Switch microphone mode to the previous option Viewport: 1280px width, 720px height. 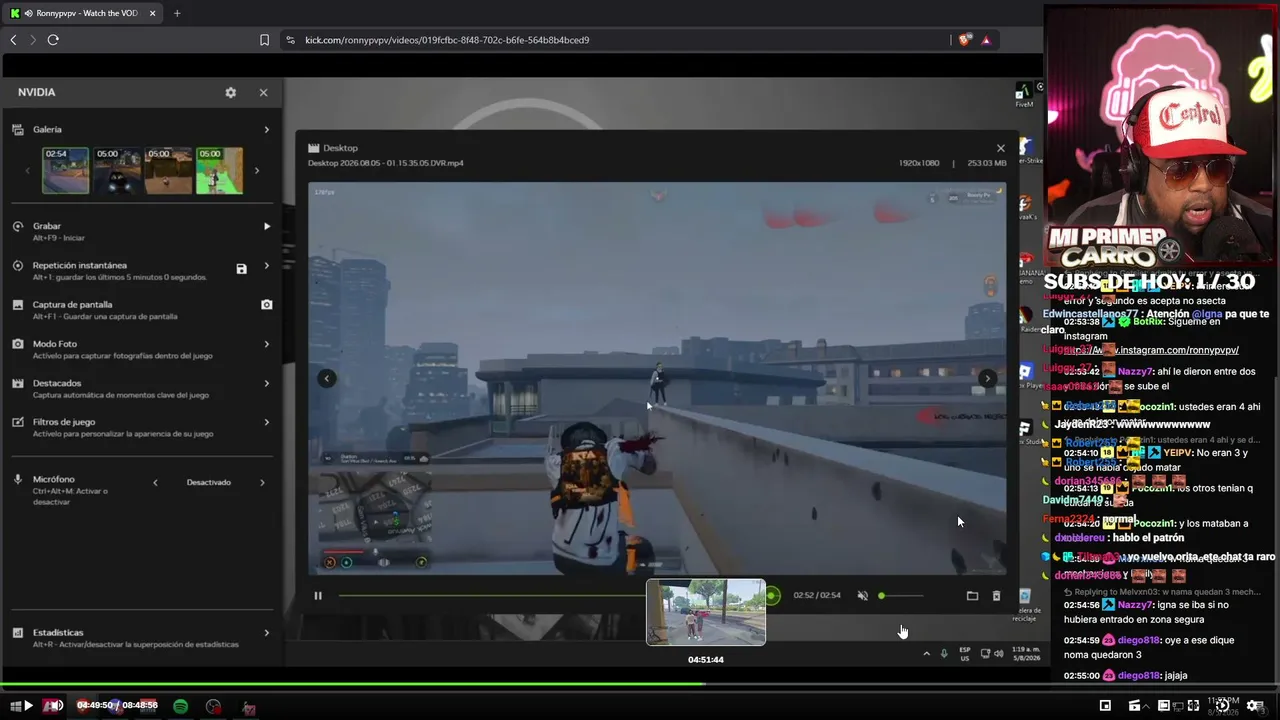[x=155, y=482]
